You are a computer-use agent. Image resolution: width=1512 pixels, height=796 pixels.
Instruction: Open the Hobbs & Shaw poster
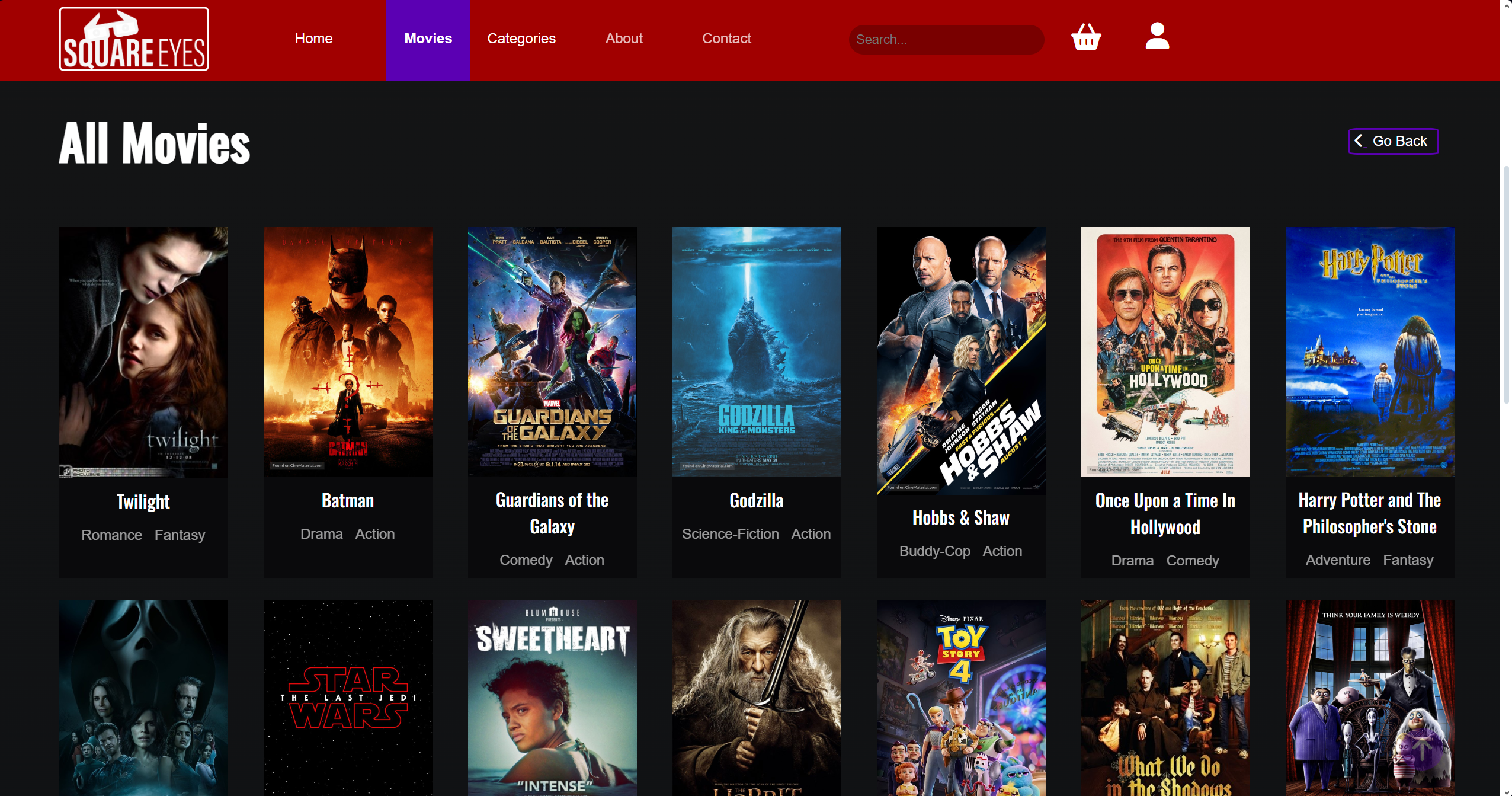[x=960, y=361]
